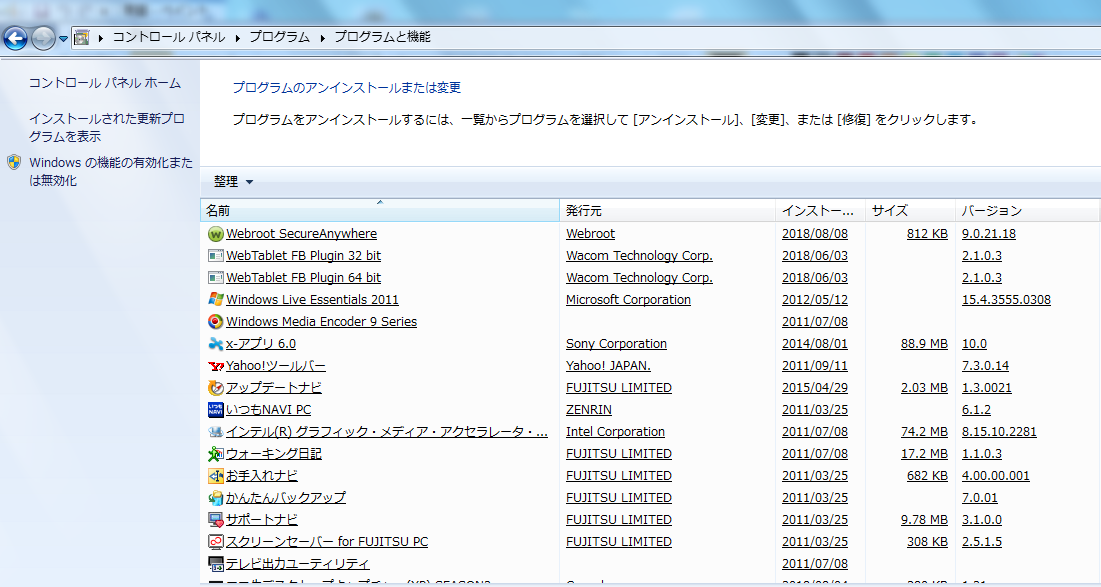Screen dimensions: 1101x587
Task: Click the Back navigation arrow button
Action: pos(15,38)
